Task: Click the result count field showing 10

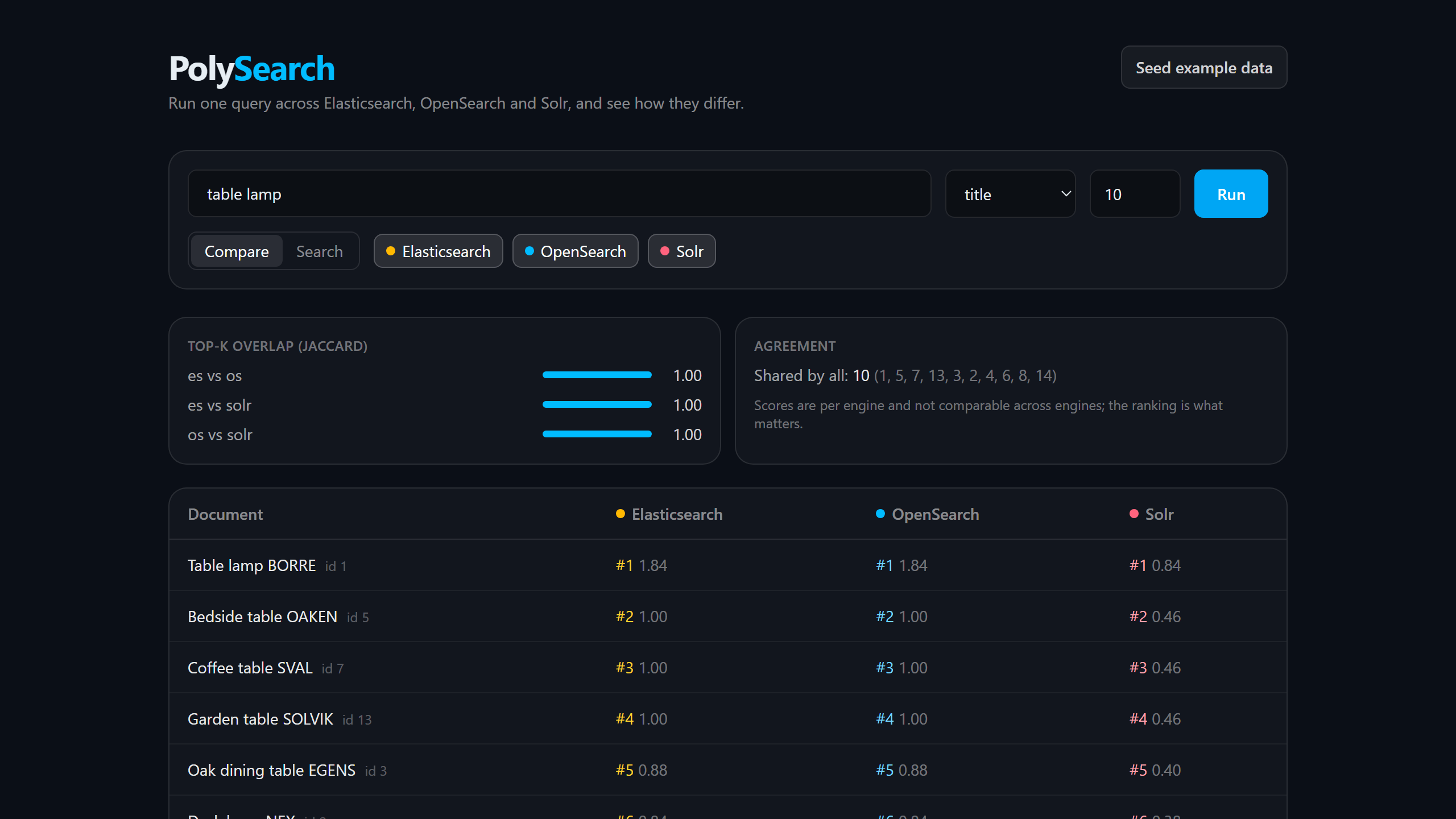Action: [1135, 194]
